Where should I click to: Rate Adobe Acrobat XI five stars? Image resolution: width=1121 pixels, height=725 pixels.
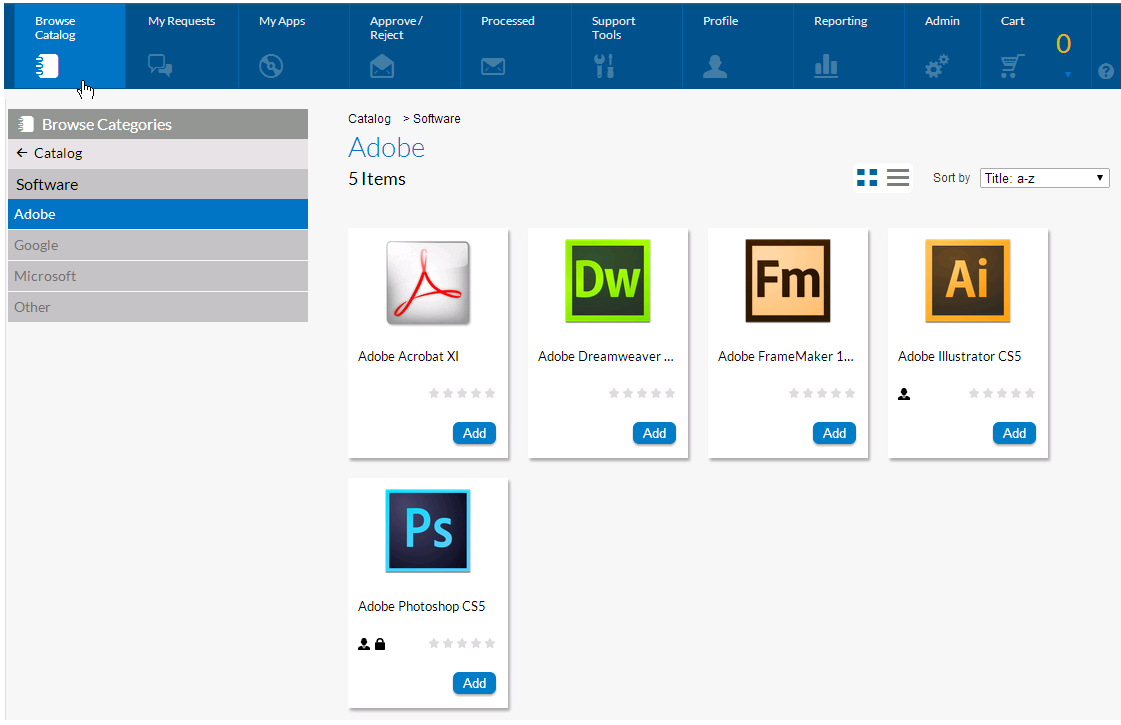(x=490, y=393)
